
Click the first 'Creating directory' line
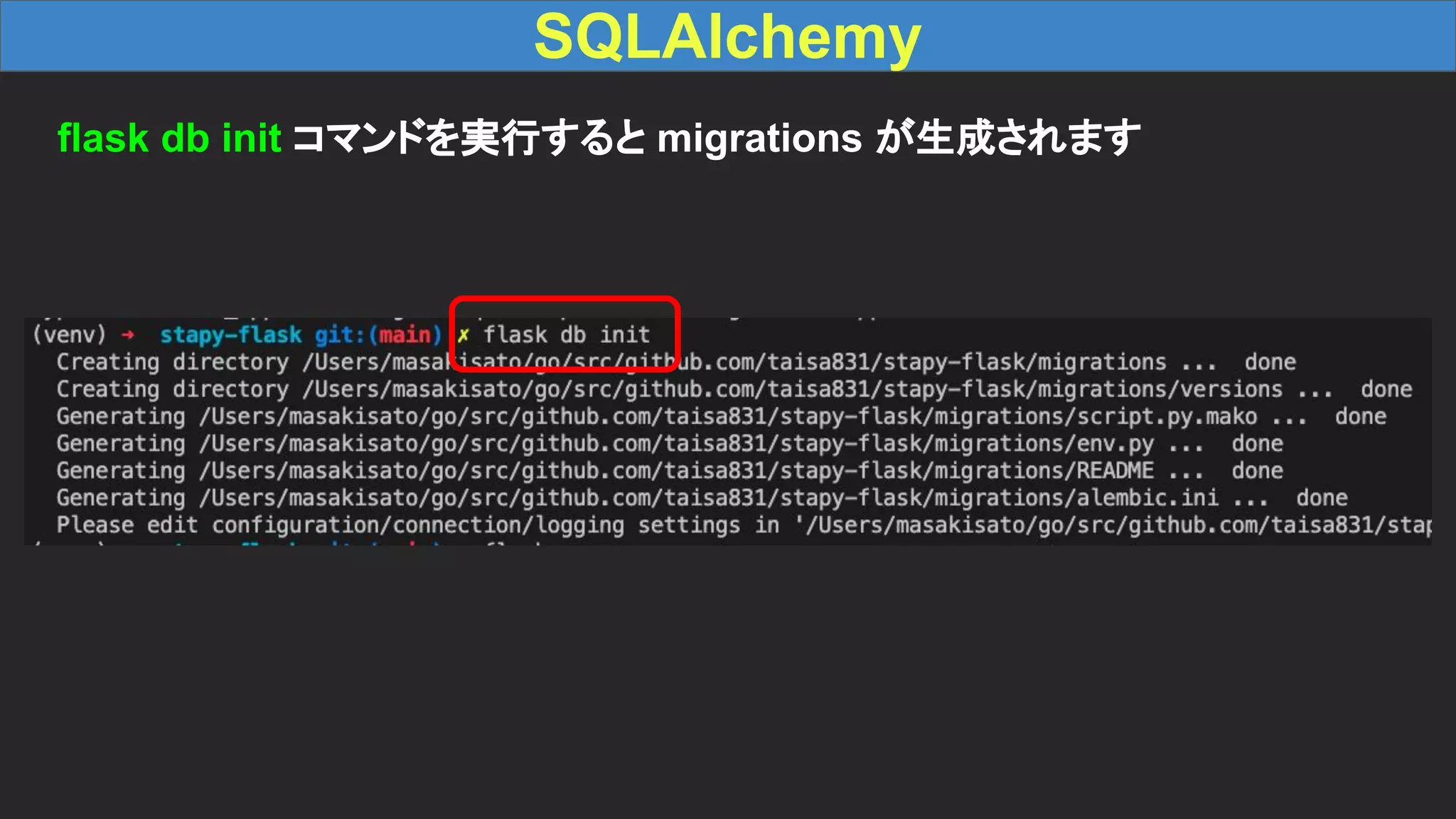tap(172, 362)
